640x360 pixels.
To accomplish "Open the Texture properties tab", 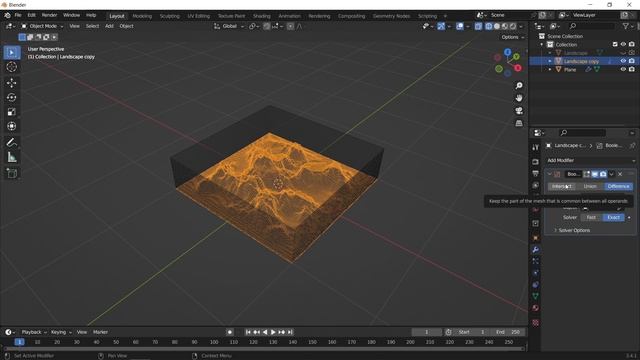I will [x=536, y=323].
